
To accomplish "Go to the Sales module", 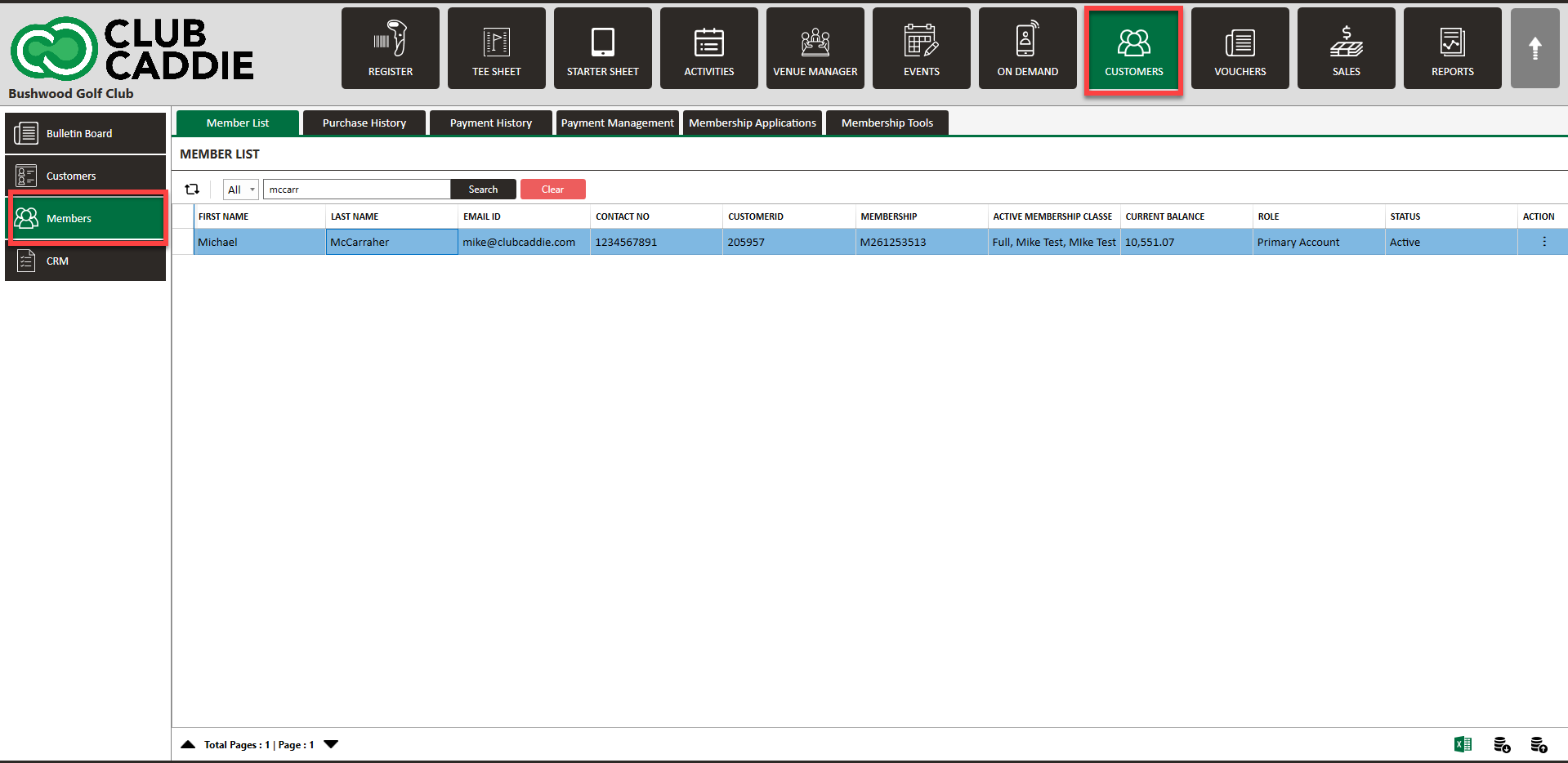I will [x=1347, y=48].
